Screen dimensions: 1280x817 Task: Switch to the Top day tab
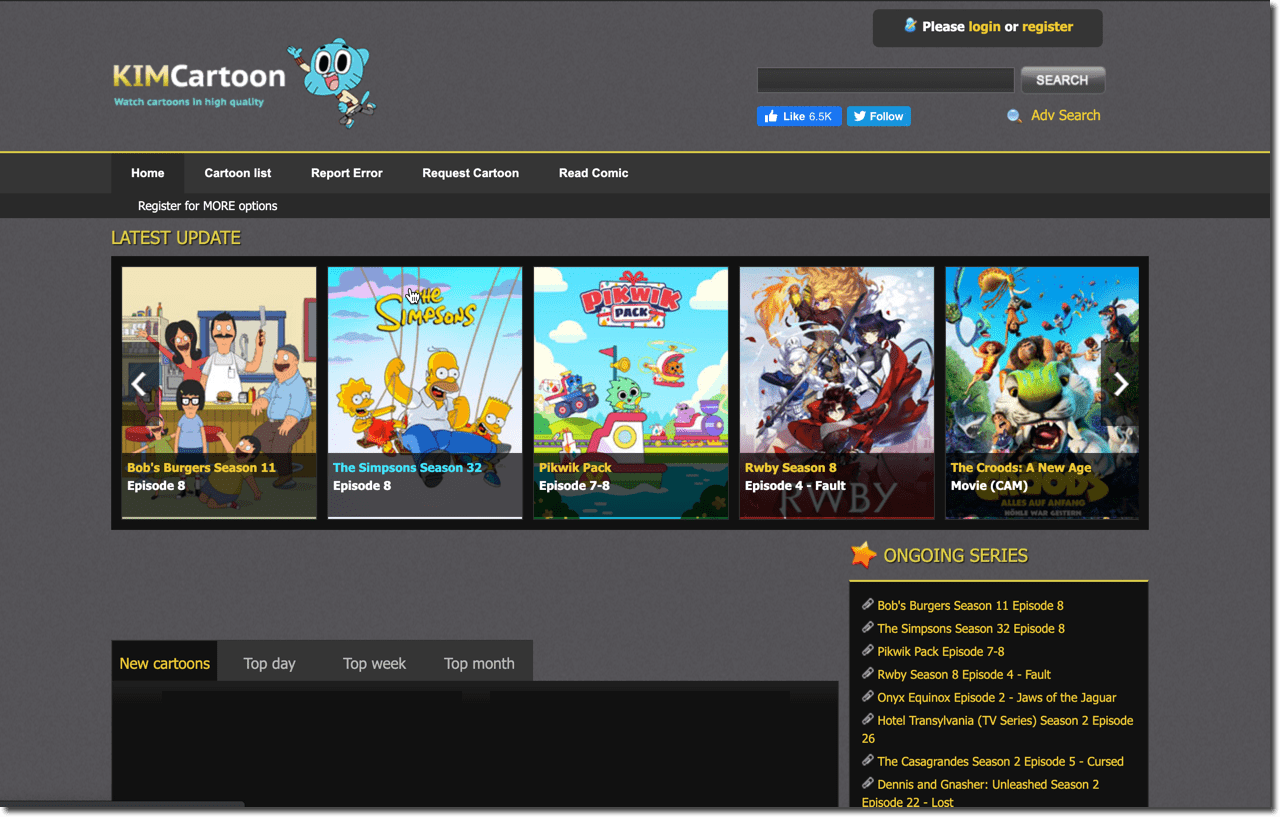(270, 663)
